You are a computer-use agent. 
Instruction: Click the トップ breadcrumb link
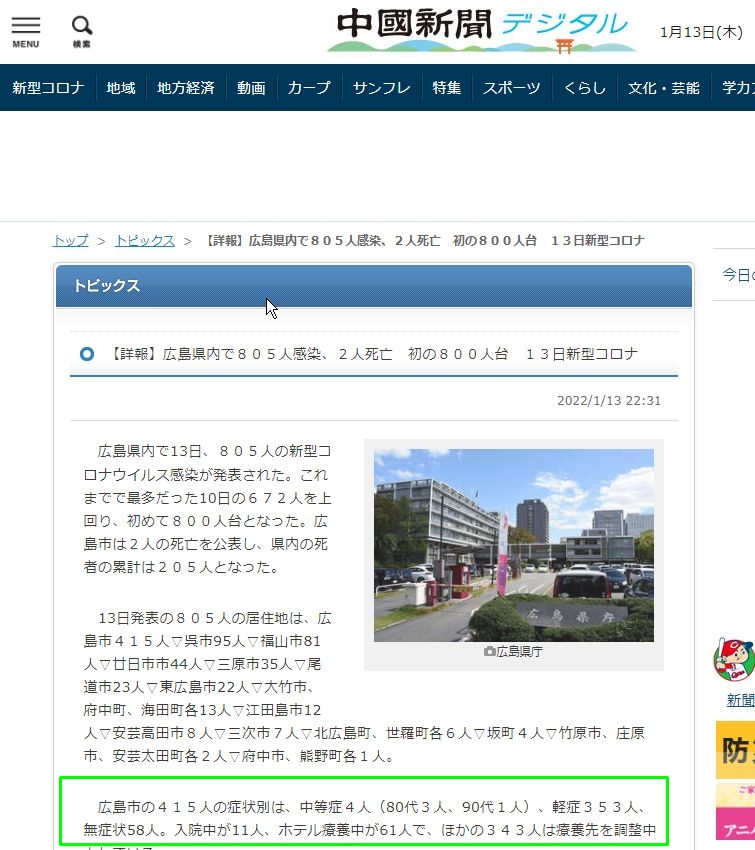click(x=70, y=241)
